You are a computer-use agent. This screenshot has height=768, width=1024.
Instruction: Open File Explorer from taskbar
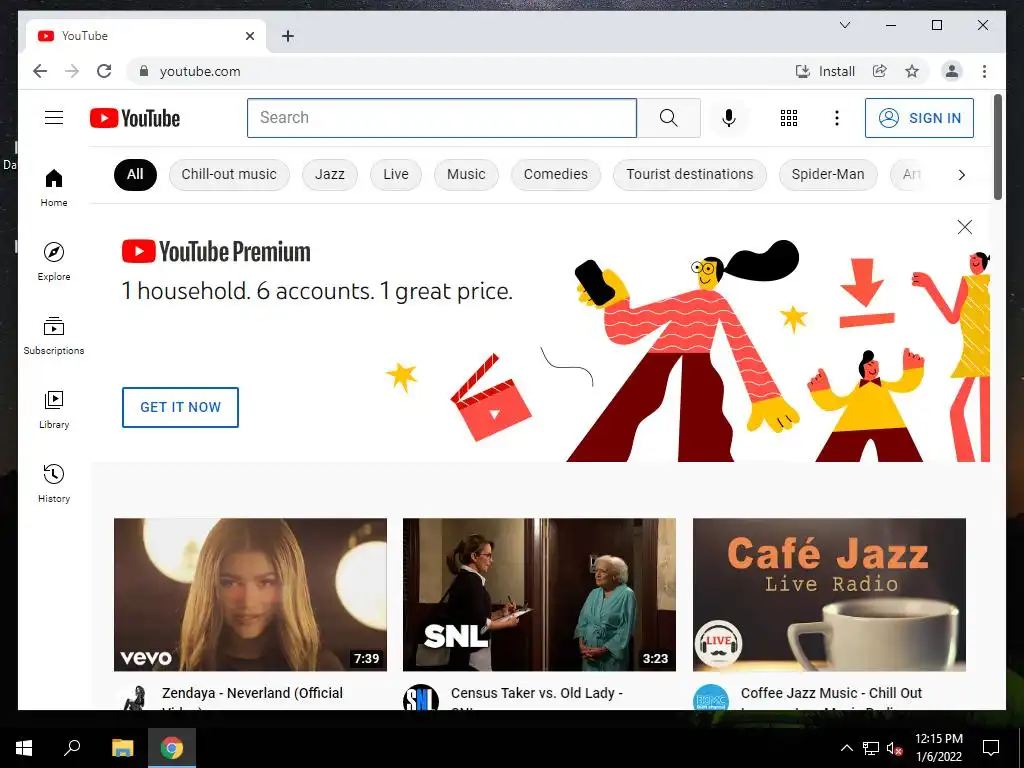pyautogui.click(x=122, y=748)
